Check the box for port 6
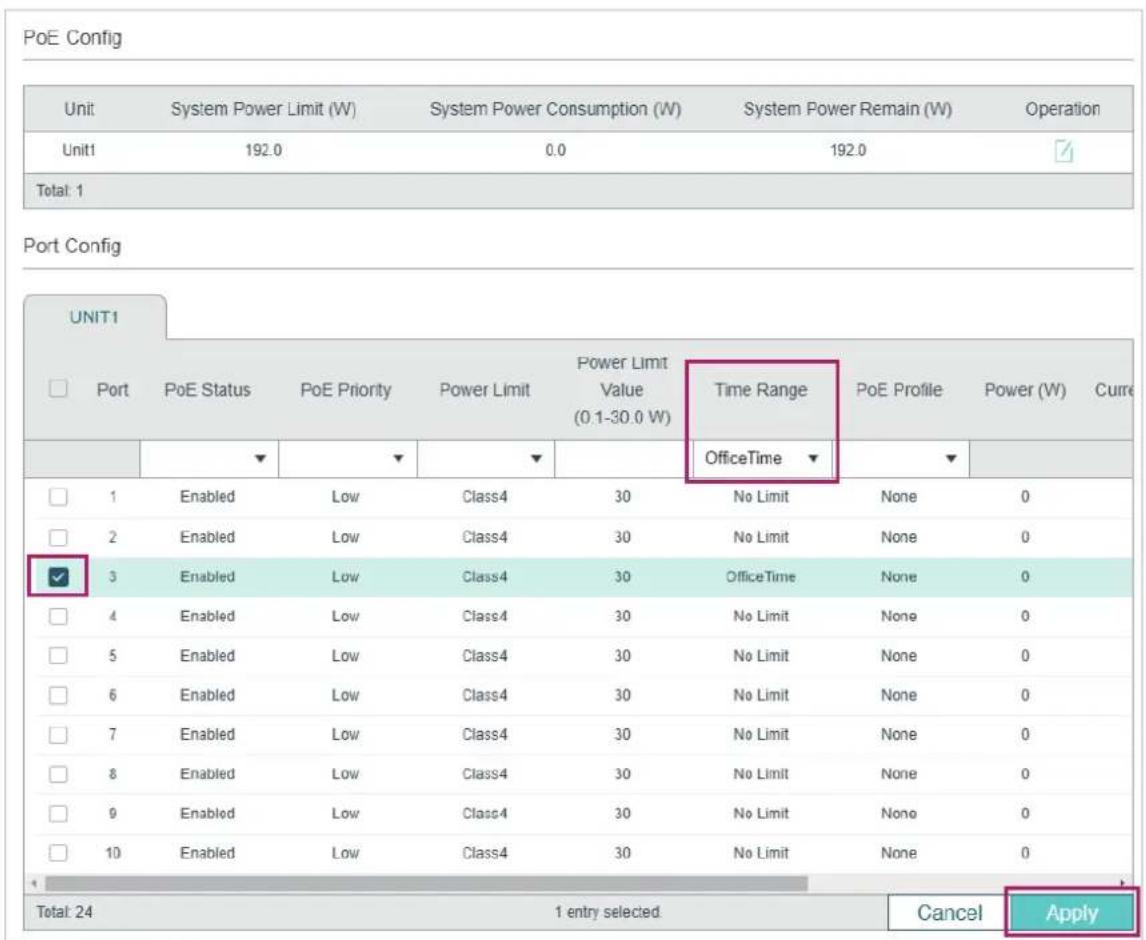 coord(58,695)
